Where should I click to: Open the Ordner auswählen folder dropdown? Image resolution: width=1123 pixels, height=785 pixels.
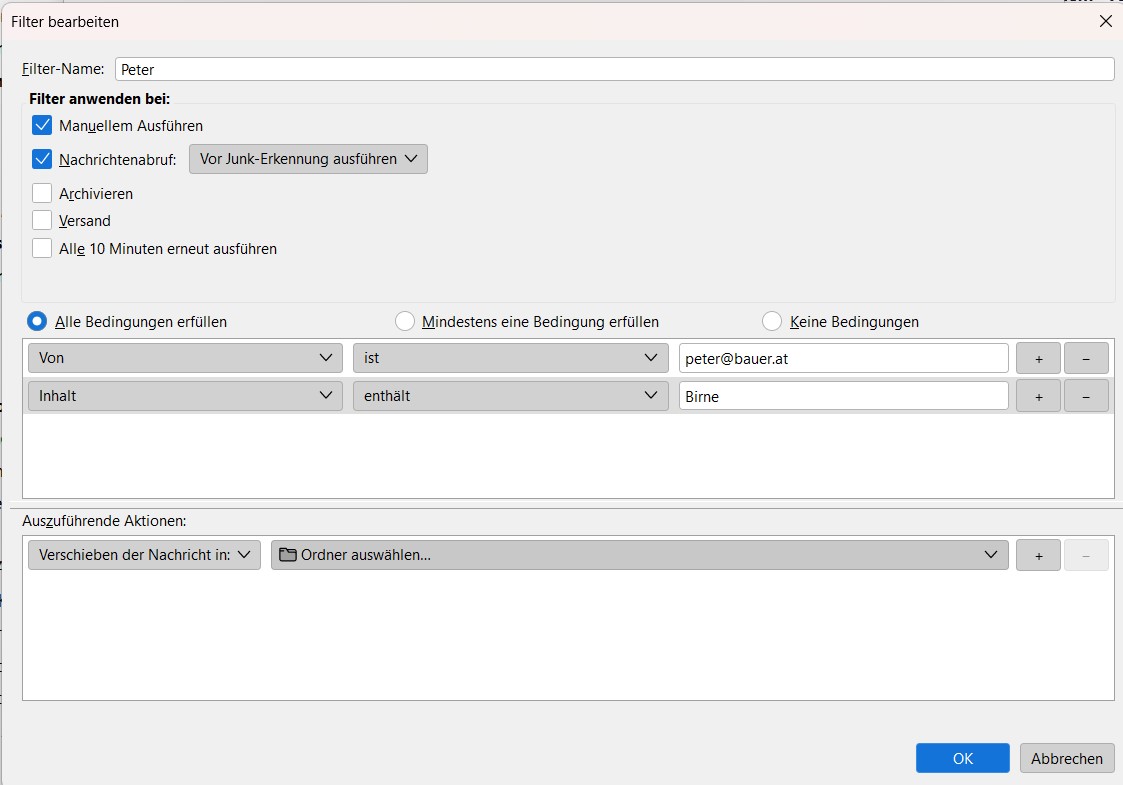click(639, 555)
